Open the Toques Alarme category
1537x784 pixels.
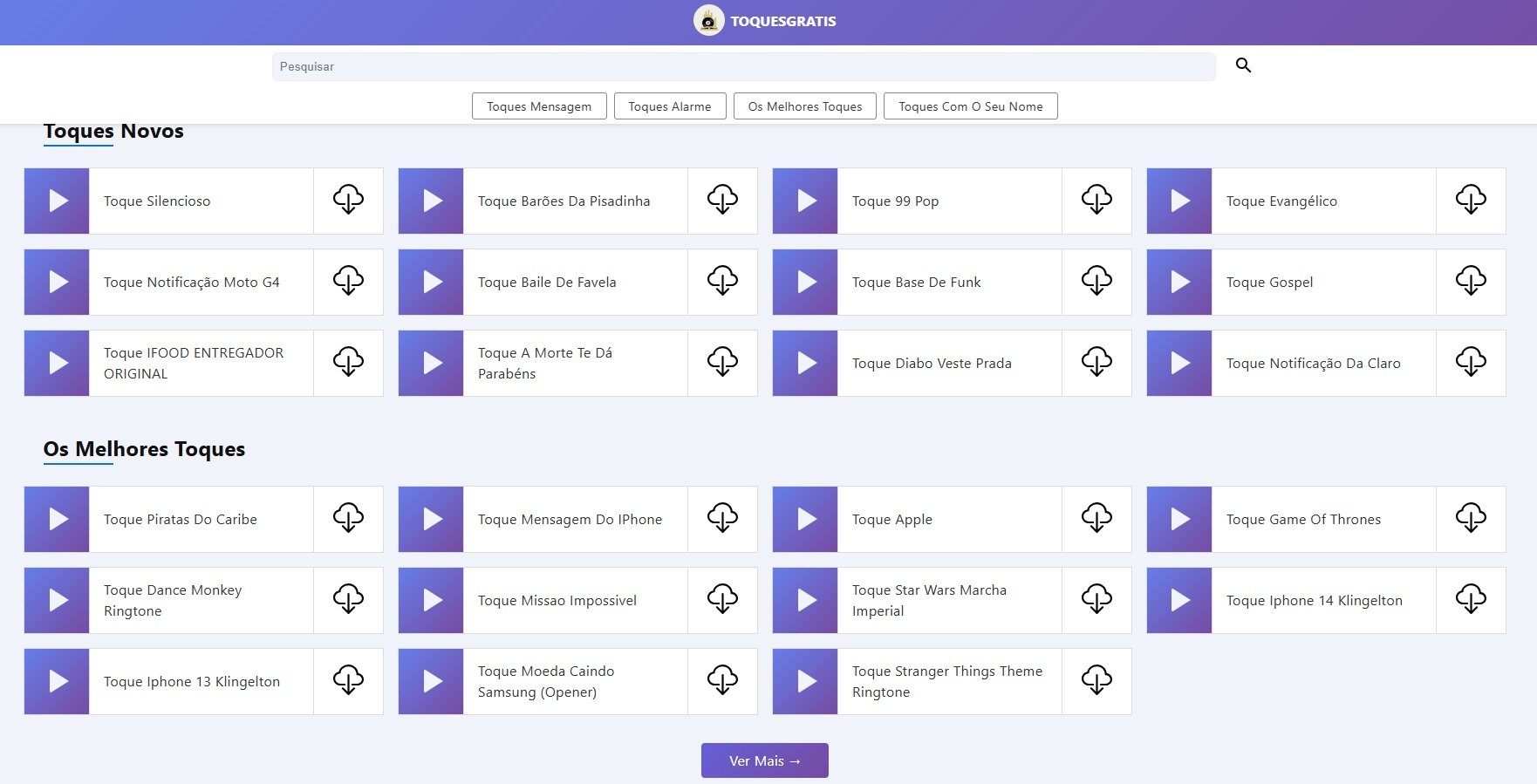(x=670, y=106)
